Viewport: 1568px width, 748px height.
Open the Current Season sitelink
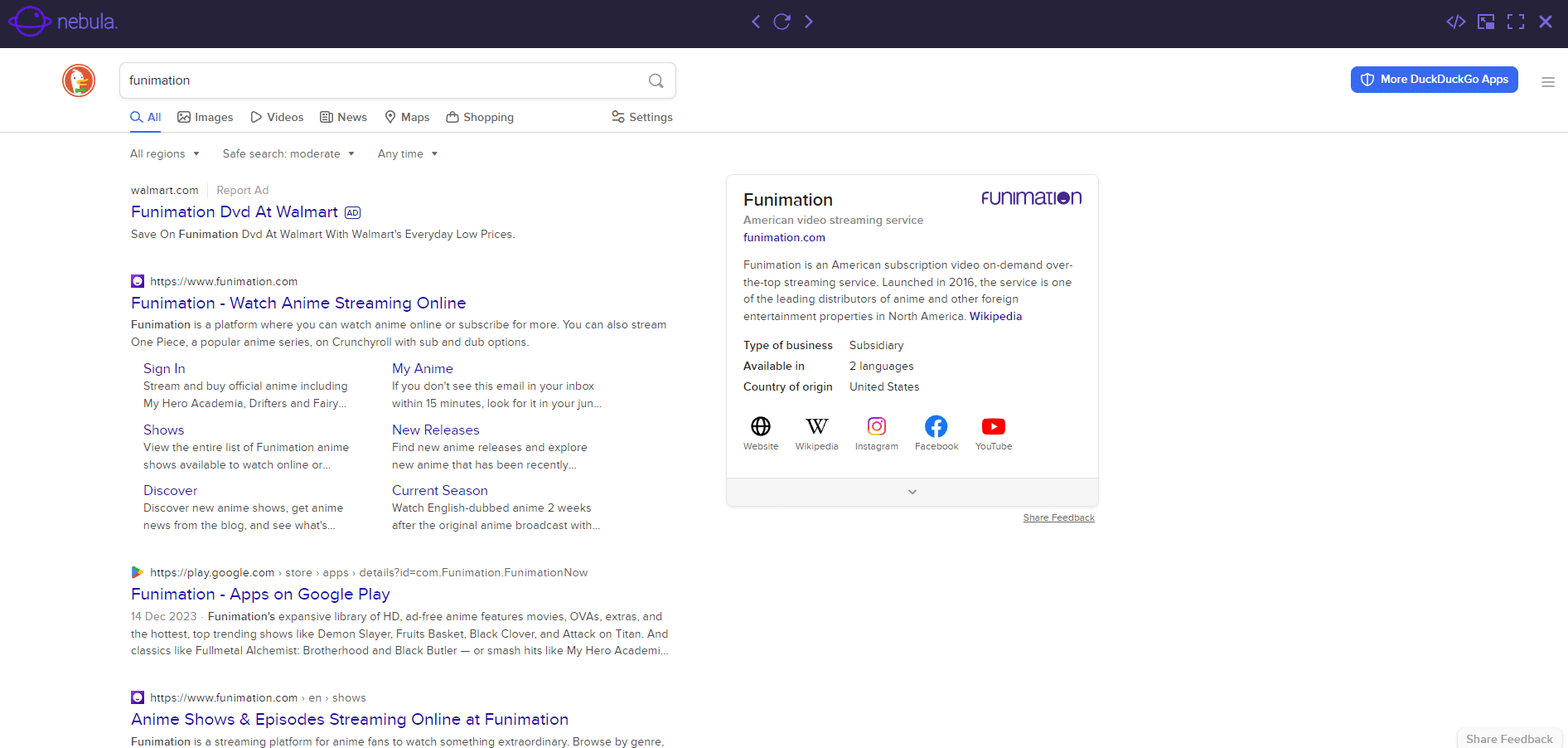click(440, 490)
